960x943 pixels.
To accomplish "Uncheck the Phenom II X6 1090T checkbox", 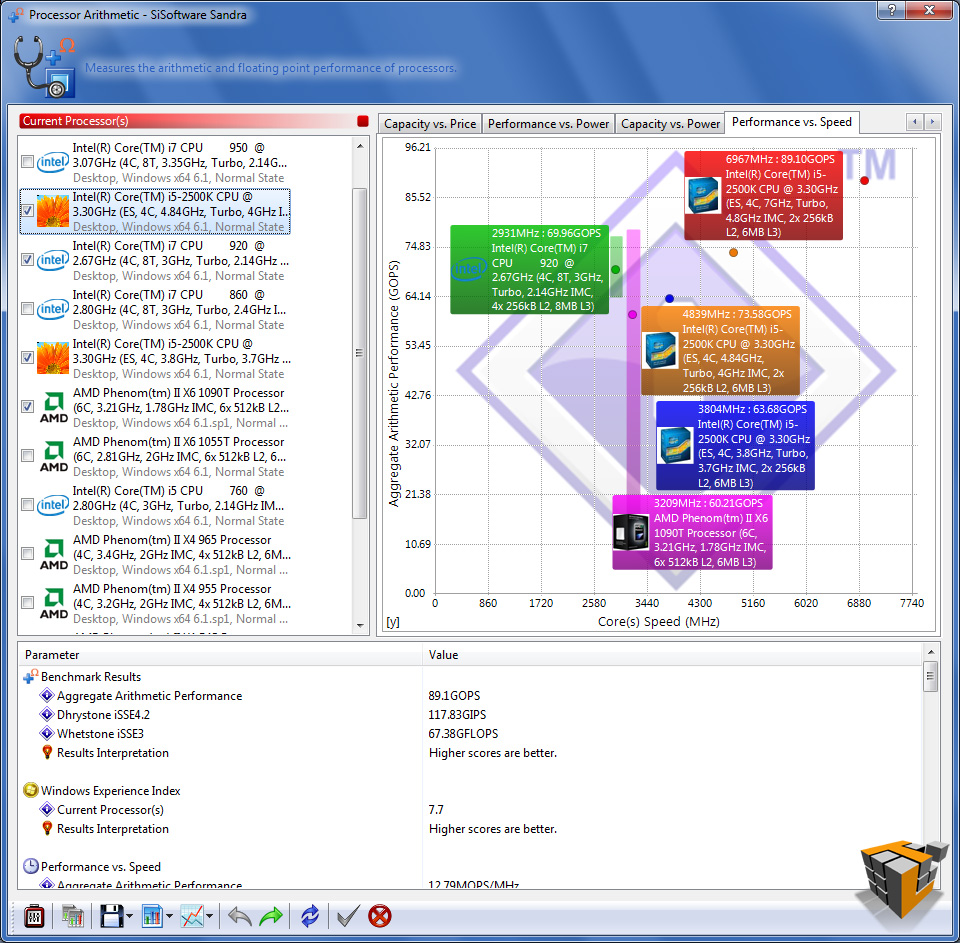I will (x=27, y=407).
